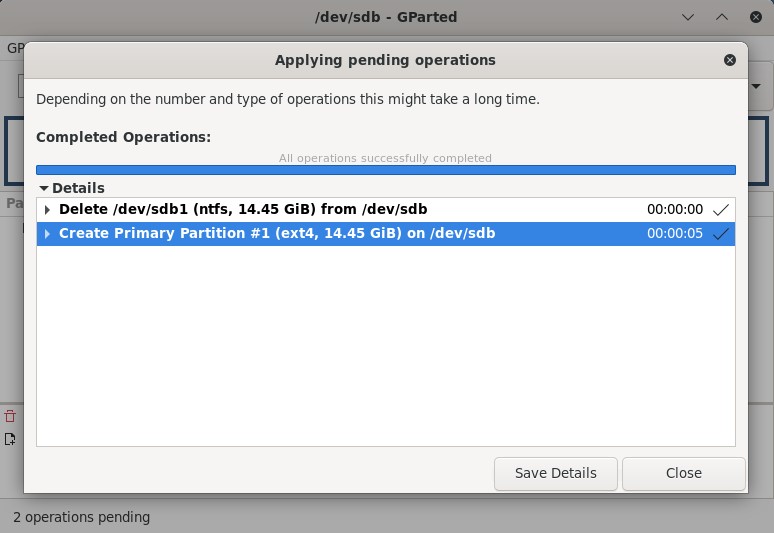Maximize the GParted window
The height and width of the screenshot is (533, 774).
(721, 17)
